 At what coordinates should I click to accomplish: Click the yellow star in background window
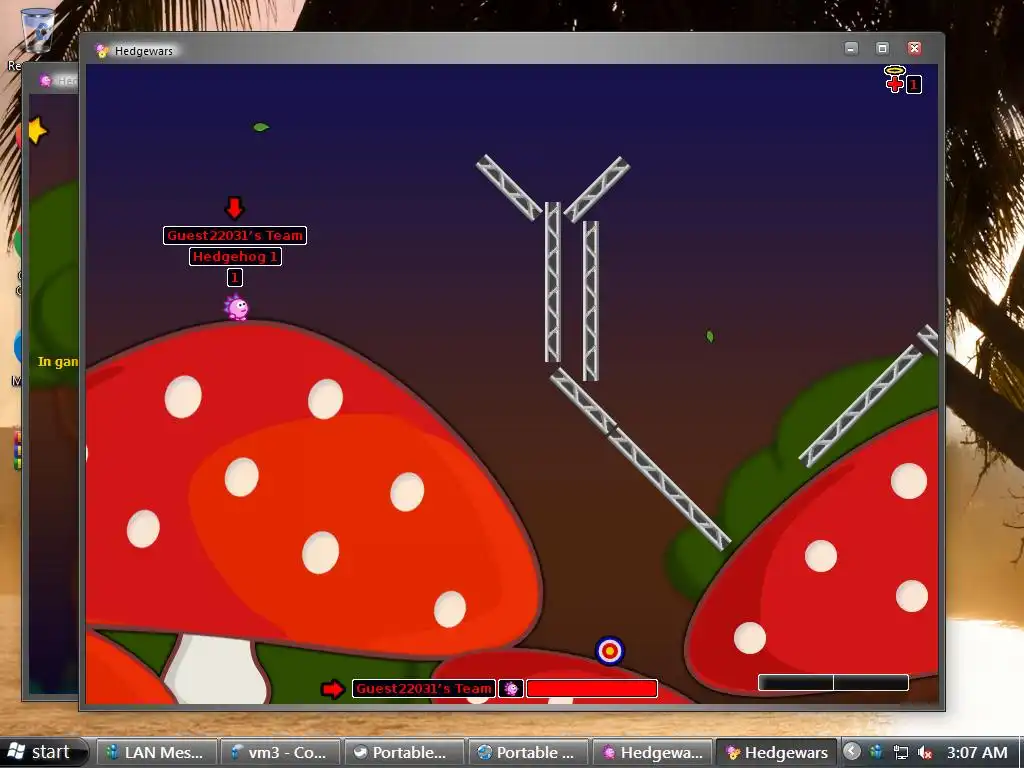click(x=37, y=131)
